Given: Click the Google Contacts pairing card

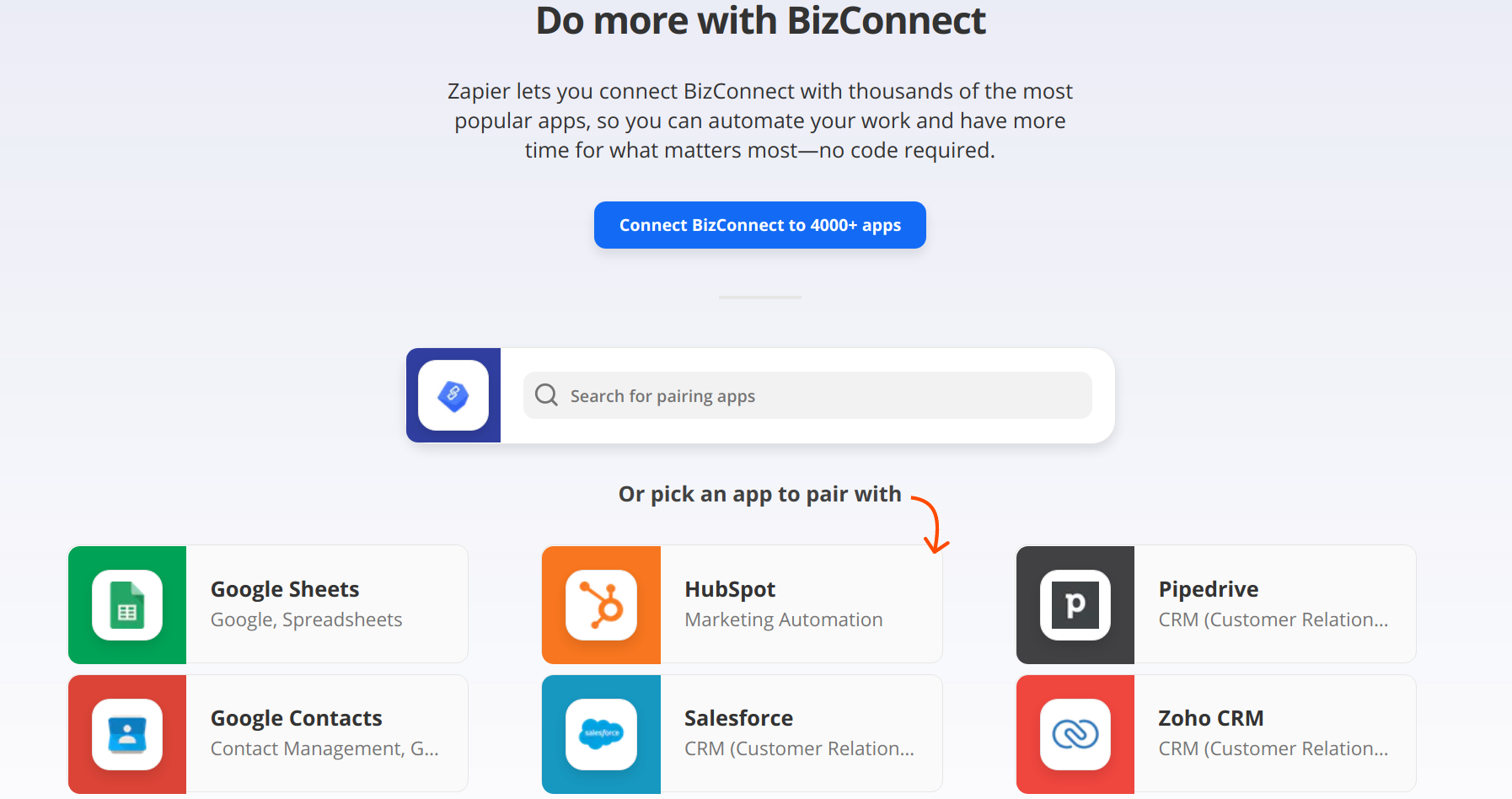Looking at the screenshot, I should click(329, 733).
